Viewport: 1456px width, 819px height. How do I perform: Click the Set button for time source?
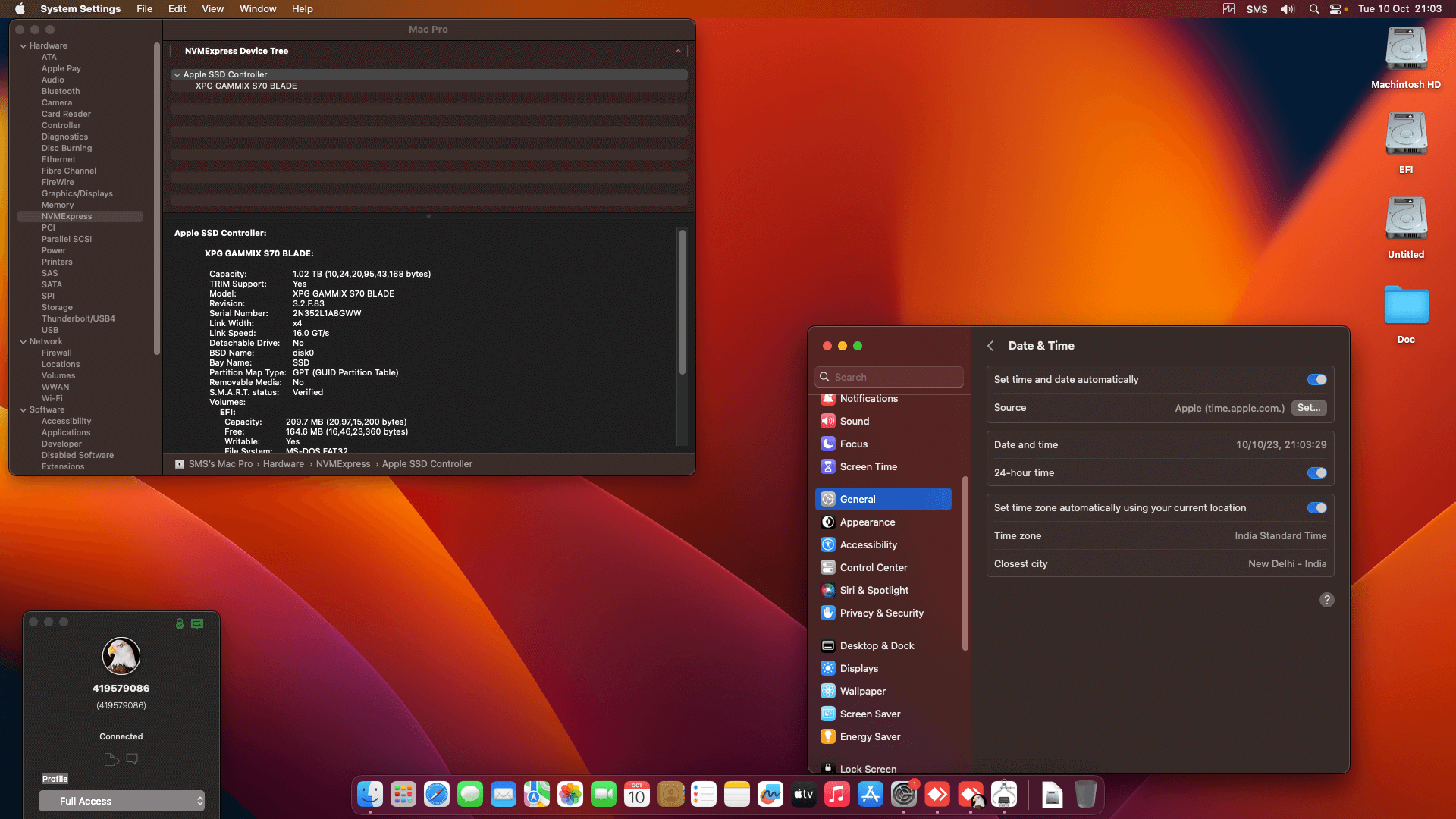pyautogui.click(x=1309, y=408)
